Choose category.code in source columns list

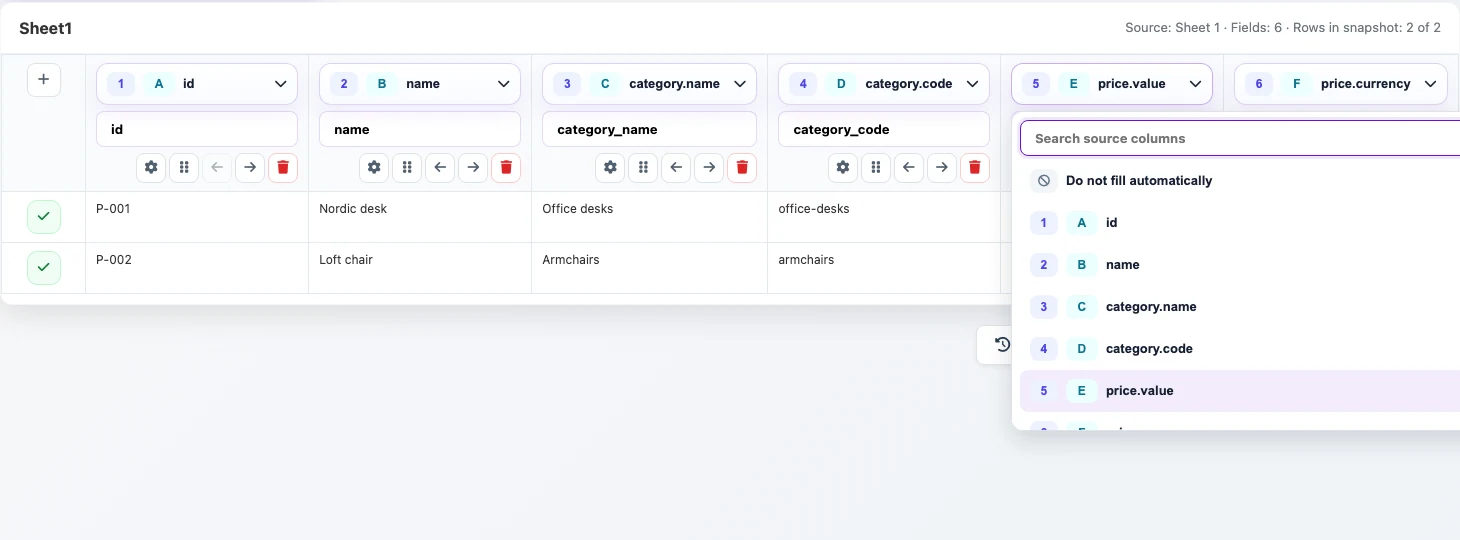(x=1240, y=349)
